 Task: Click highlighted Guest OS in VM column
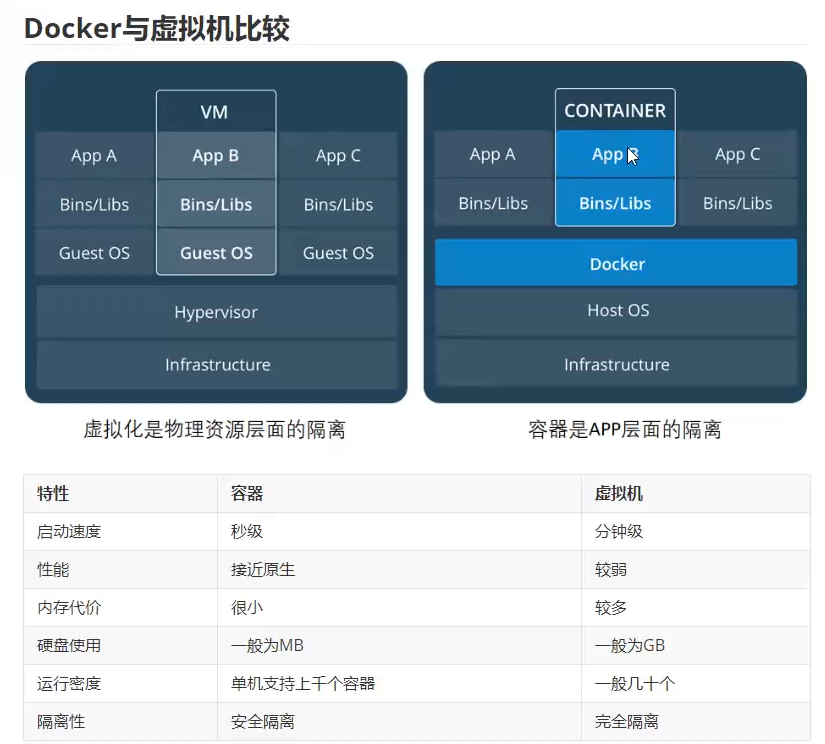[x=216, y=253]
